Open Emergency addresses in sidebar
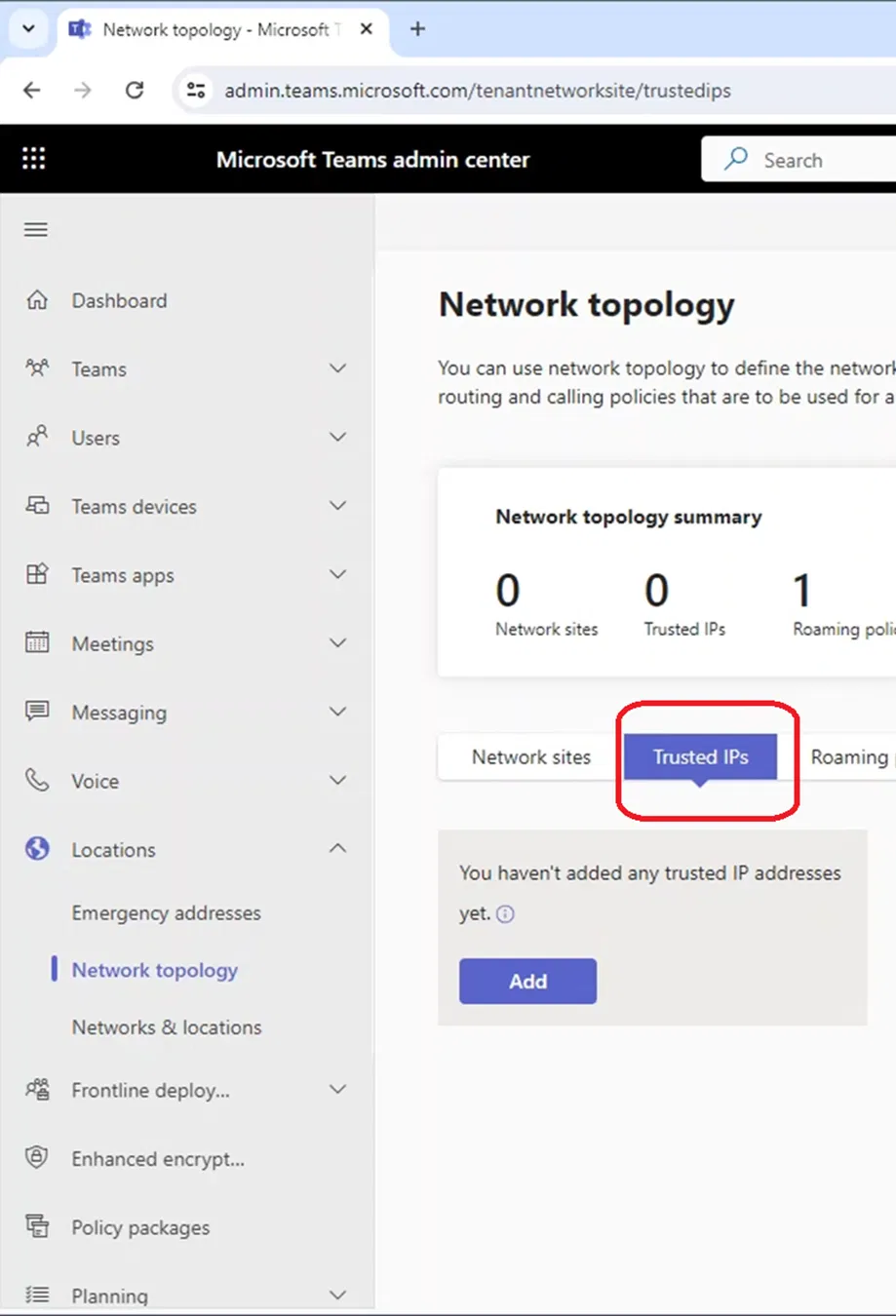Image resolution: width=896 pixels, height=1316 pixels. [166, 913]
